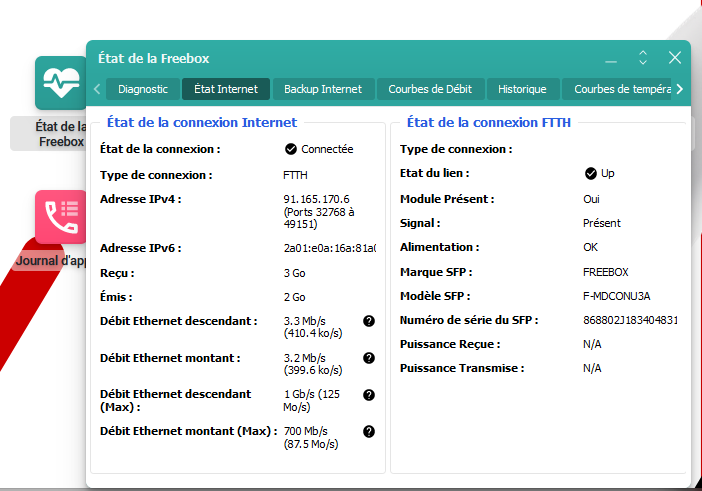This screenshot has width=702, height=491.
Task: Click the Connectée checkmark status icon
Action: [291, 149]
